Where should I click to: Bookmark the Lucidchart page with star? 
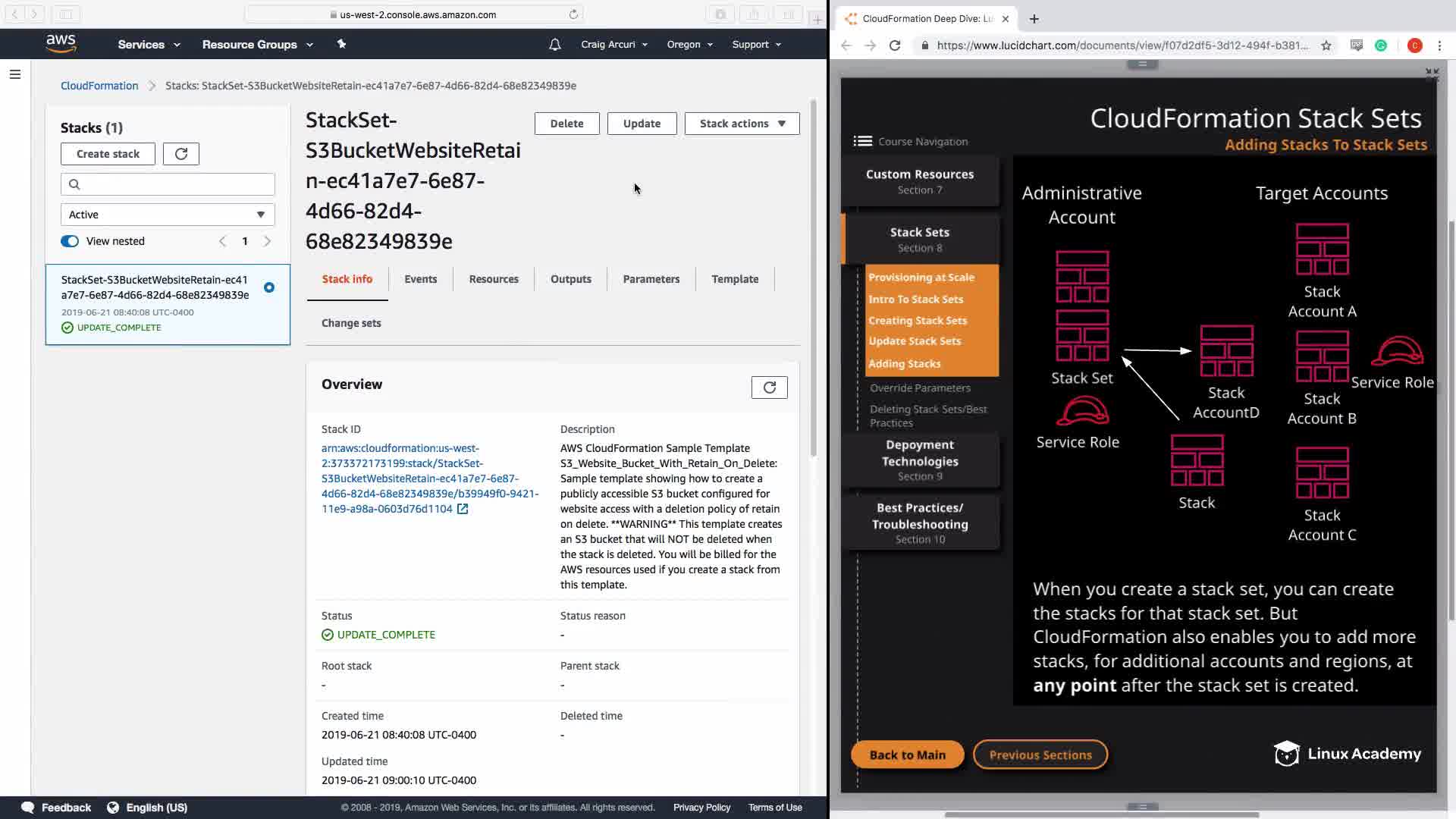click(1326, 45)
